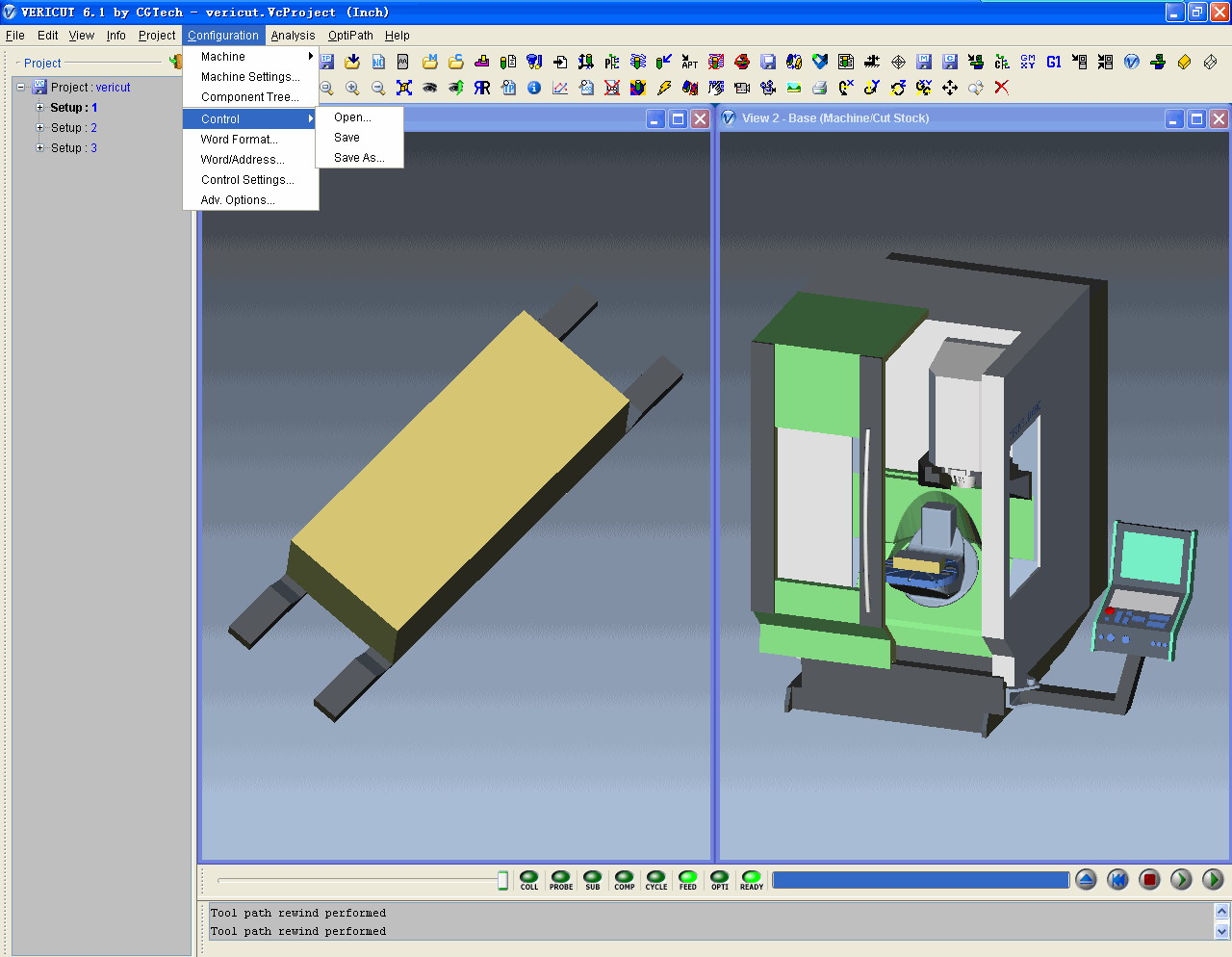Toggle the OPTI status light
Image resolution: width=1232 pixels, height=957 pixels.
pyautogui.click(x=720, y=880)
